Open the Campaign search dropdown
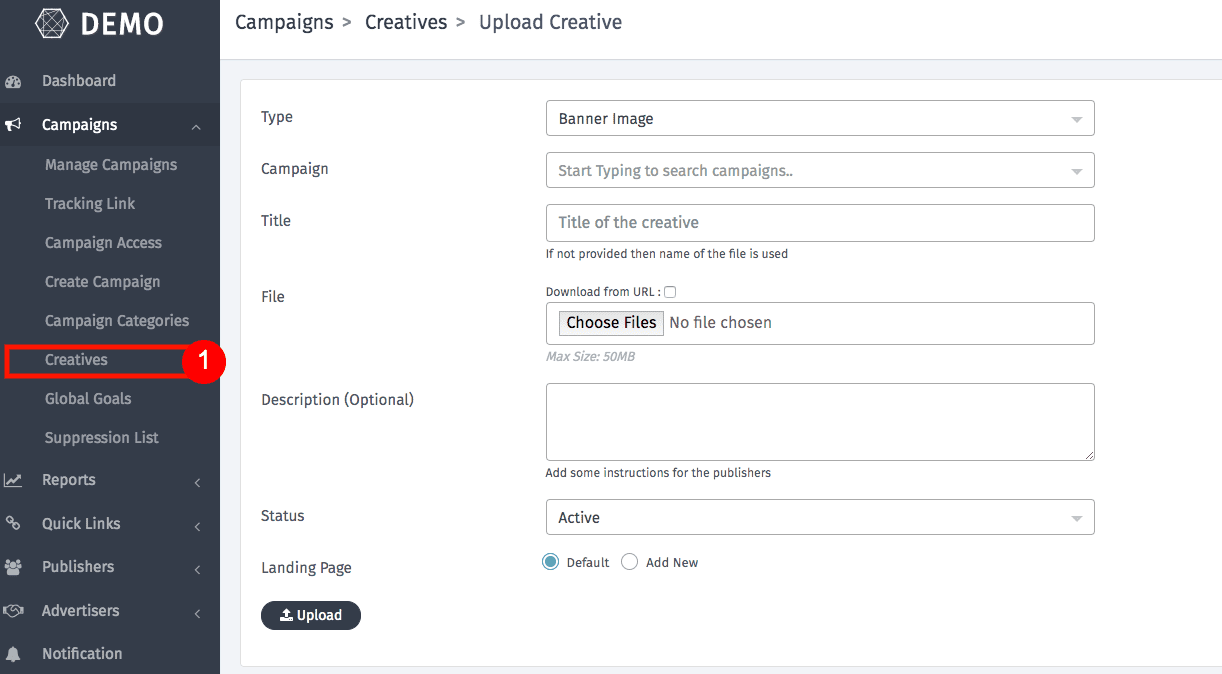 pyautogui.click(x=819, y=170)
